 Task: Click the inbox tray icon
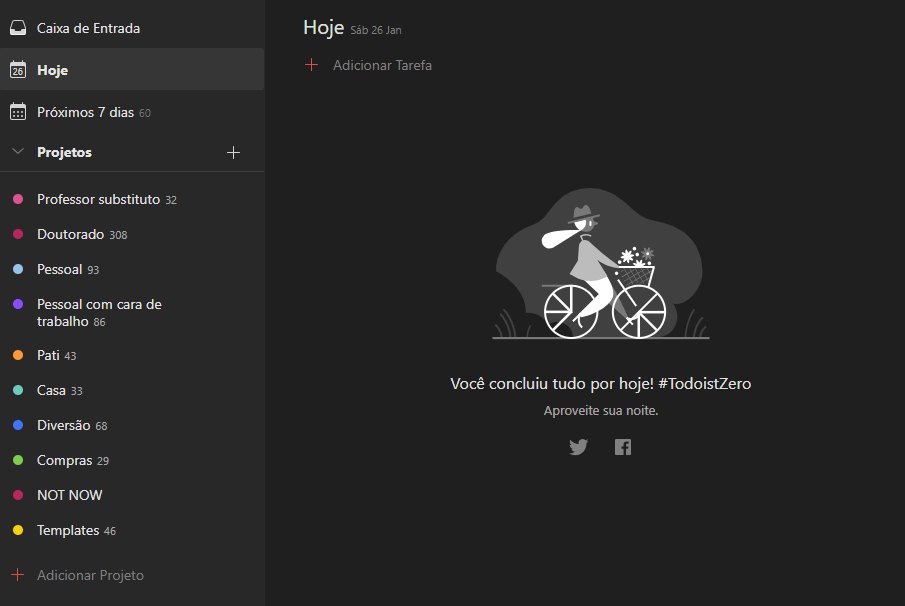tap(18, 28)
